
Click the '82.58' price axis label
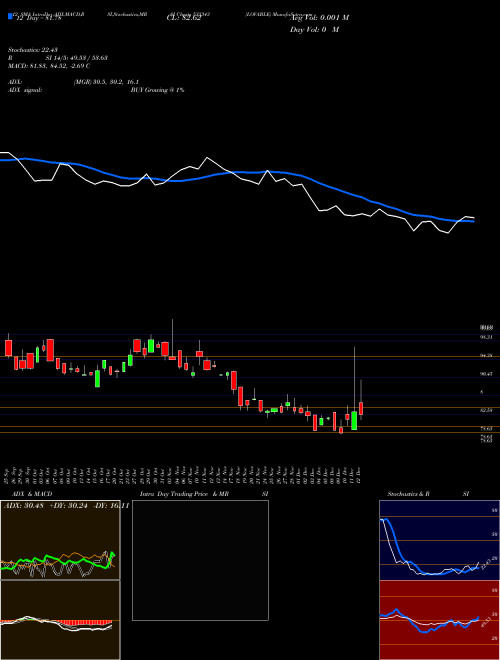click(487, 410)
